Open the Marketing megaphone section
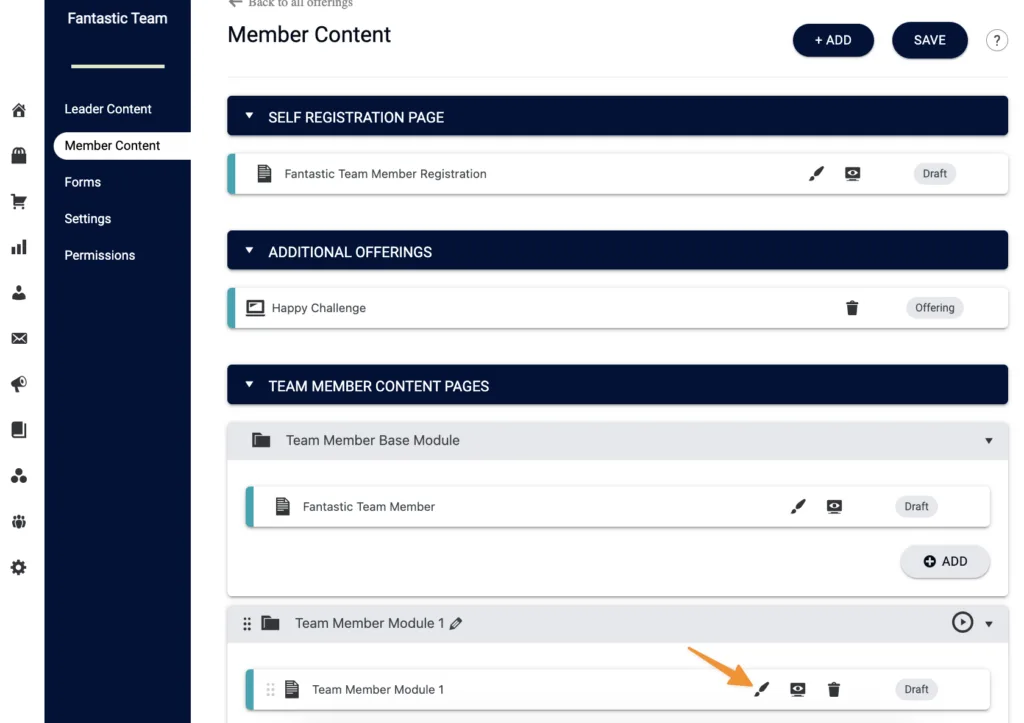The image size is (1024, 723). 18,384
